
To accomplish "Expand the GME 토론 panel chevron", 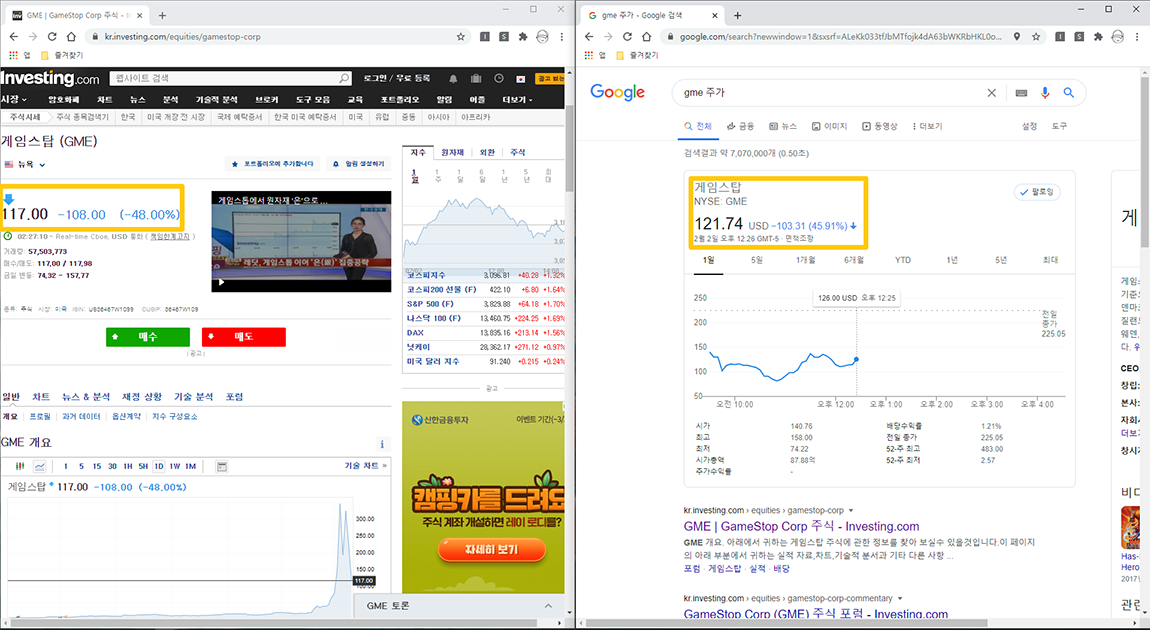I will coord(548,606).
